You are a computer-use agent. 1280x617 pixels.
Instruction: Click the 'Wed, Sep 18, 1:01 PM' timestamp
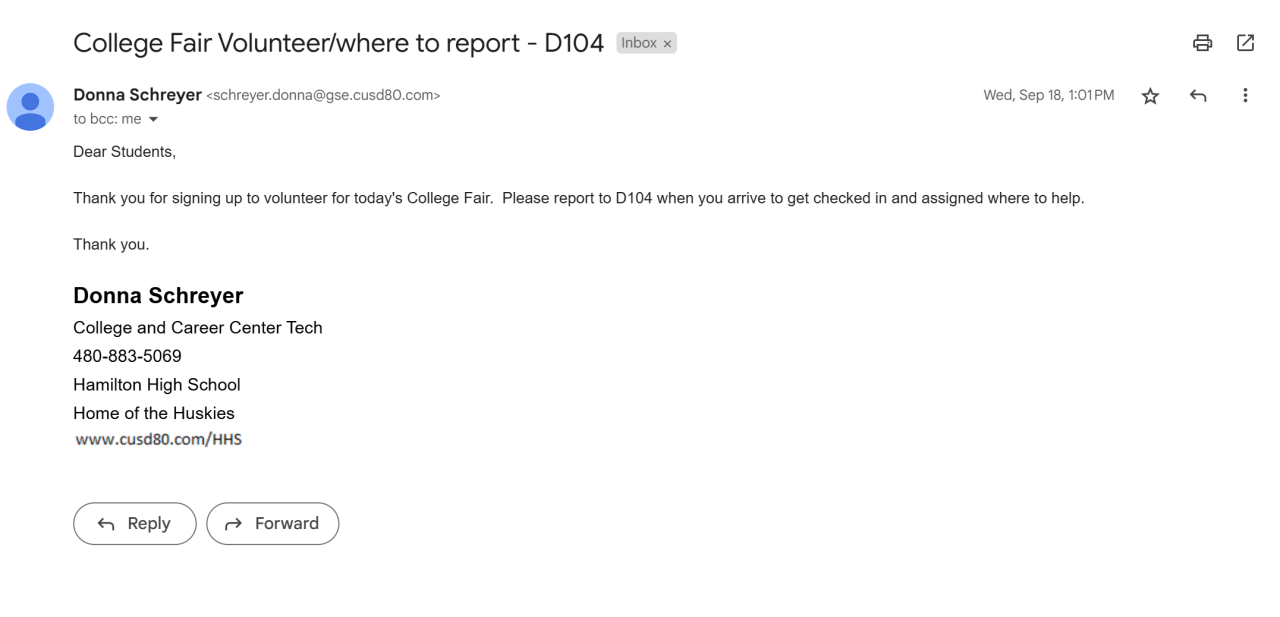pos(1048,96)
